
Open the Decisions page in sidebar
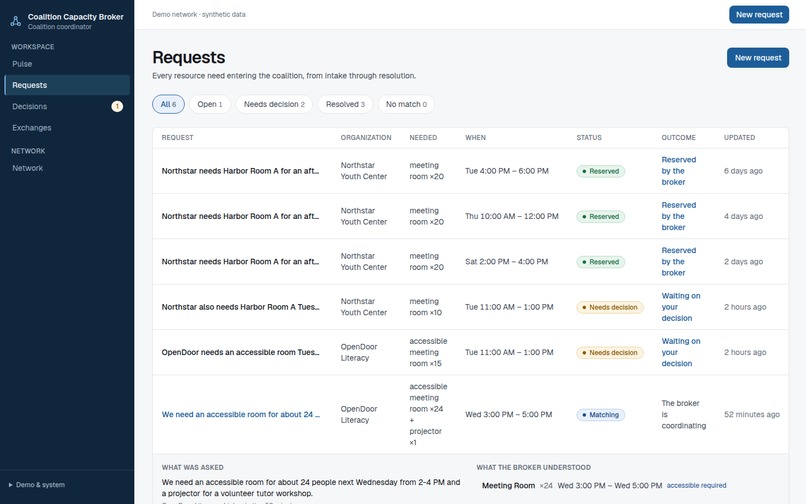pos(67,106)
